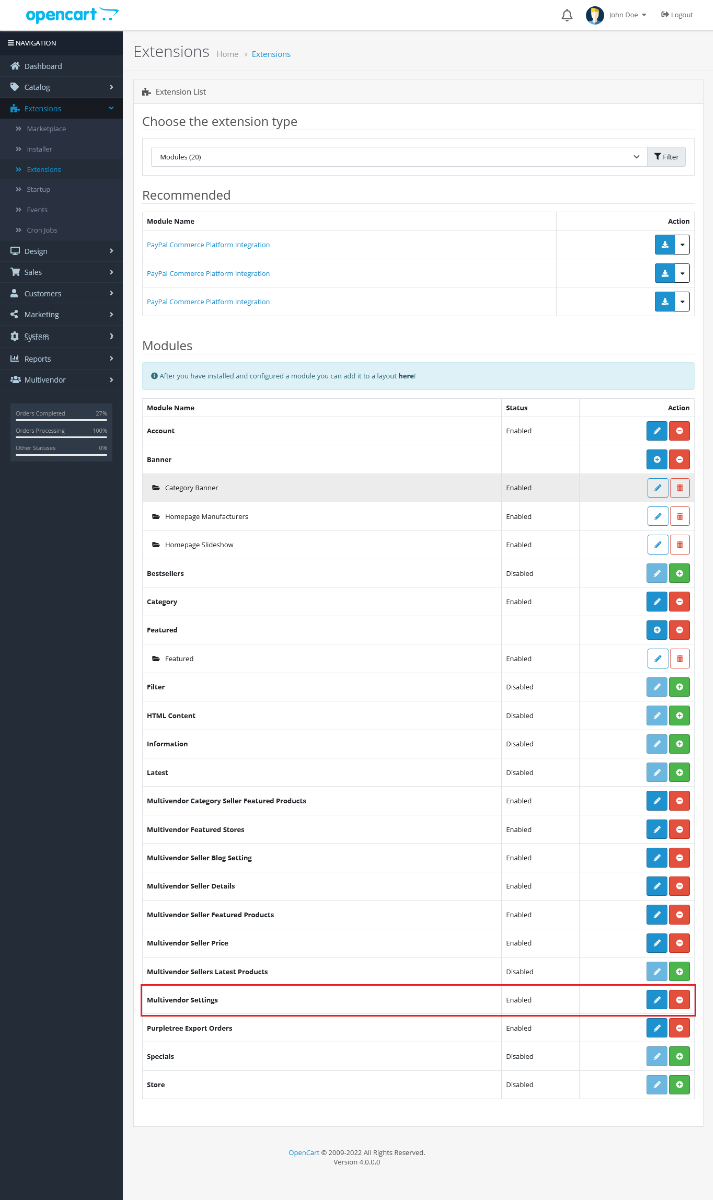This screenshot has width=713, height=1200.
Task: Collapse the Extensions navigation menu
Action: pos(61,108)
